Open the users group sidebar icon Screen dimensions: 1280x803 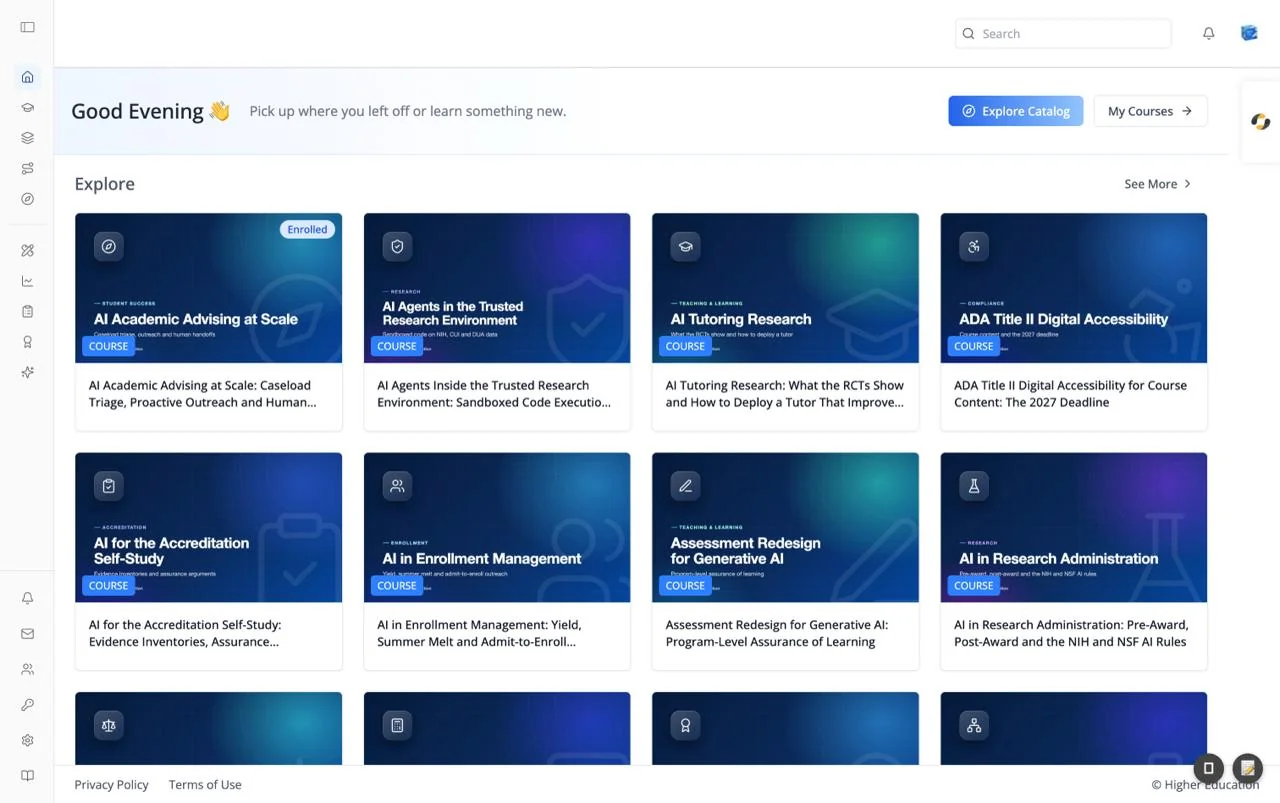click(x=27, y=669)
